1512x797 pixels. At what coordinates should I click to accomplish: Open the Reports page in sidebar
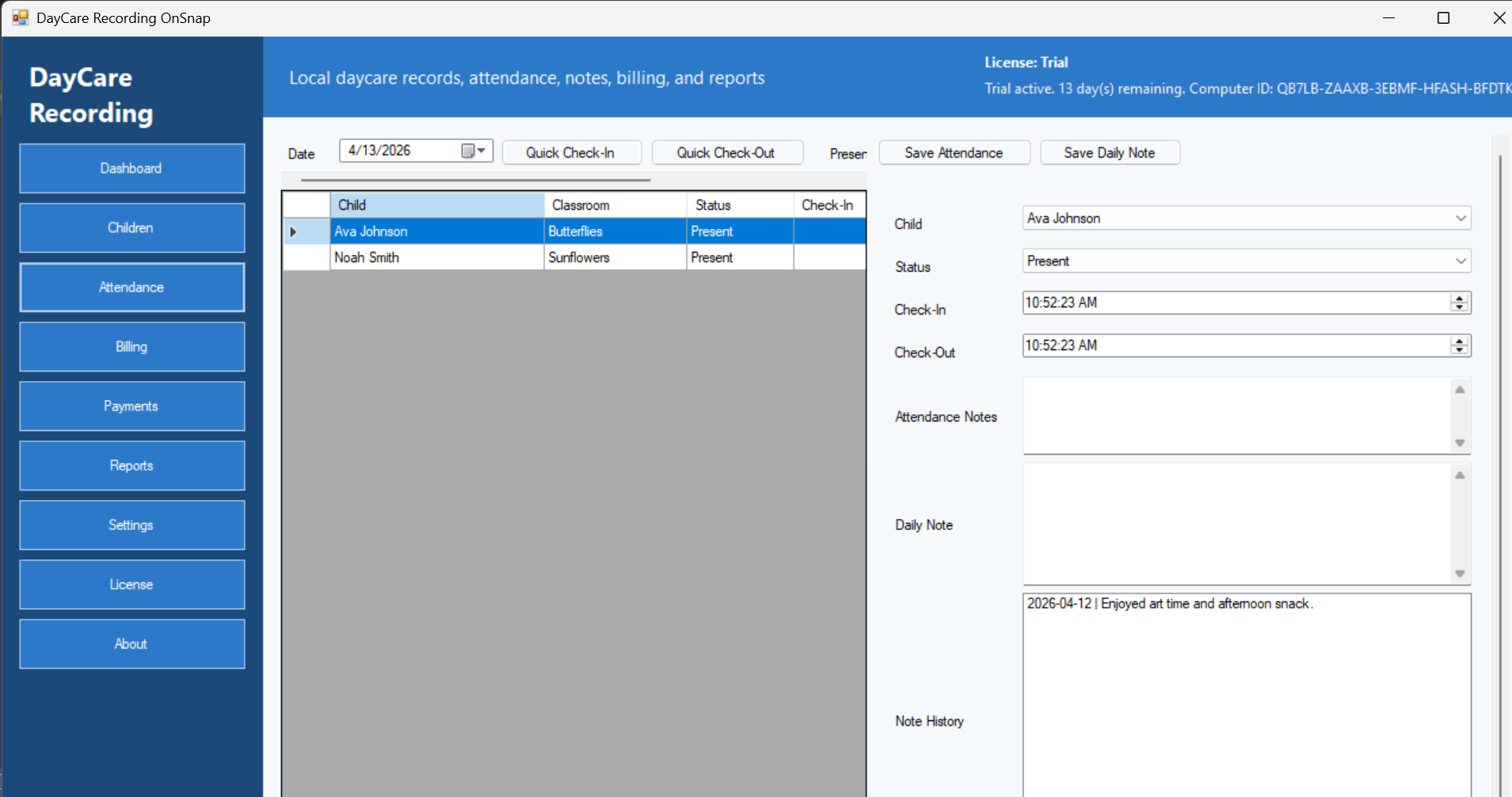(x=131, y=465)
